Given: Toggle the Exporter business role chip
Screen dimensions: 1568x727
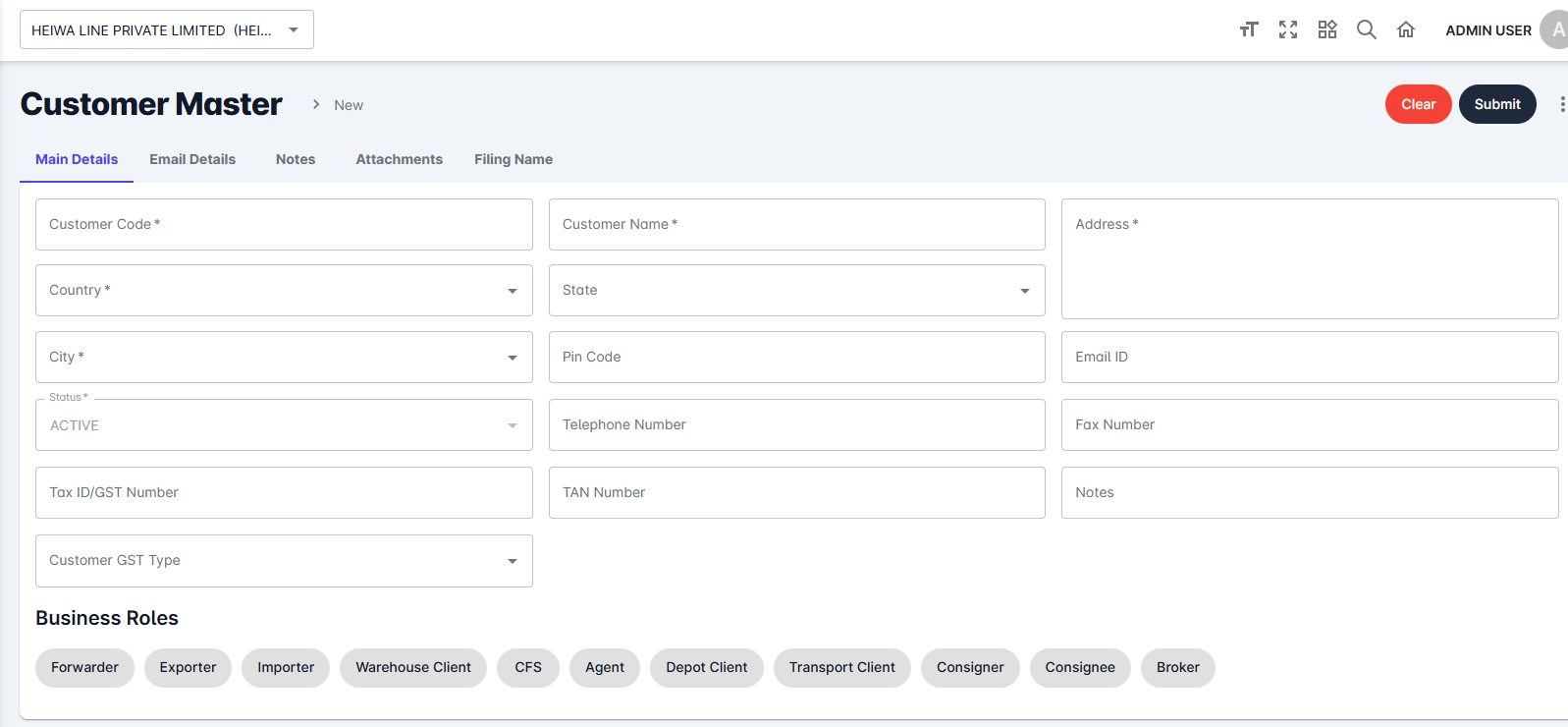Looking at the screenshot, I should click(x=188, y=667).
